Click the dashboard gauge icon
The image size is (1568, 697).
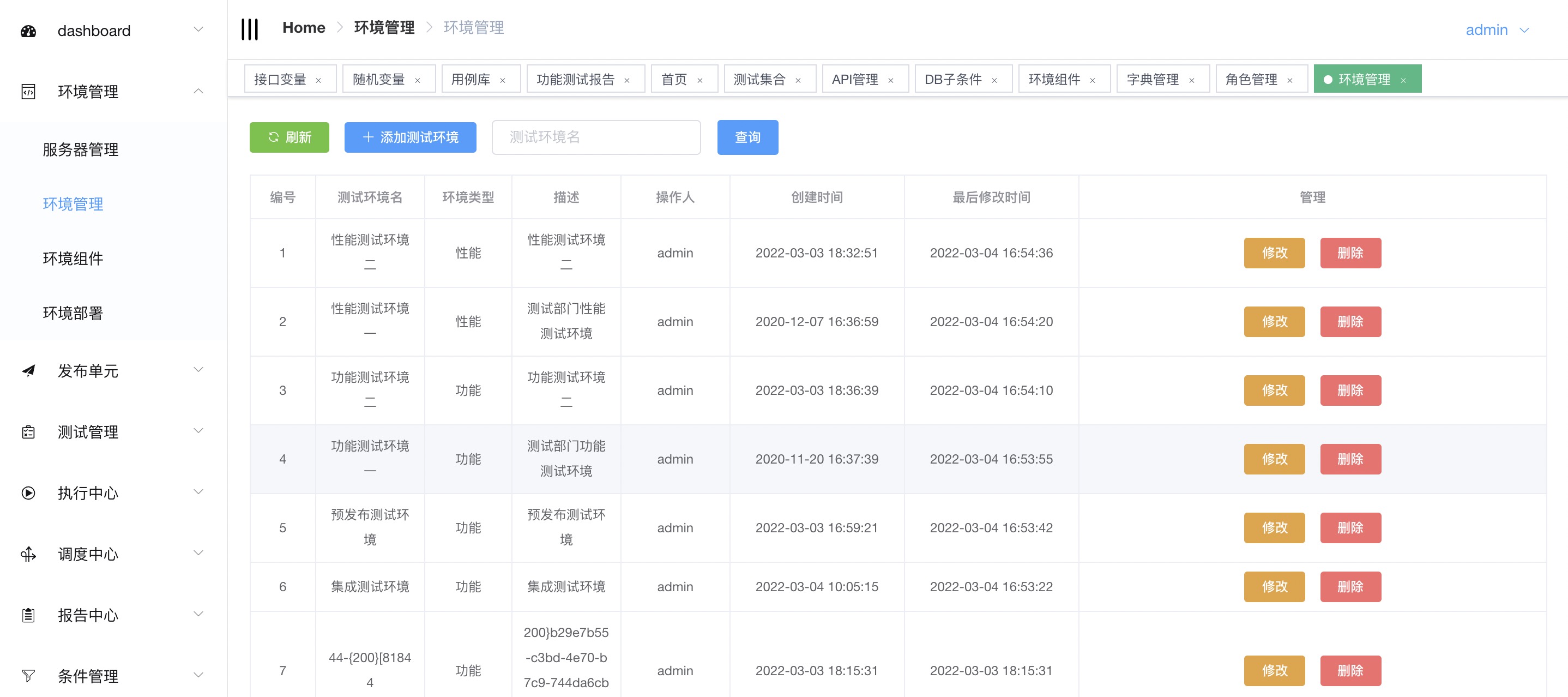point(28,31)
